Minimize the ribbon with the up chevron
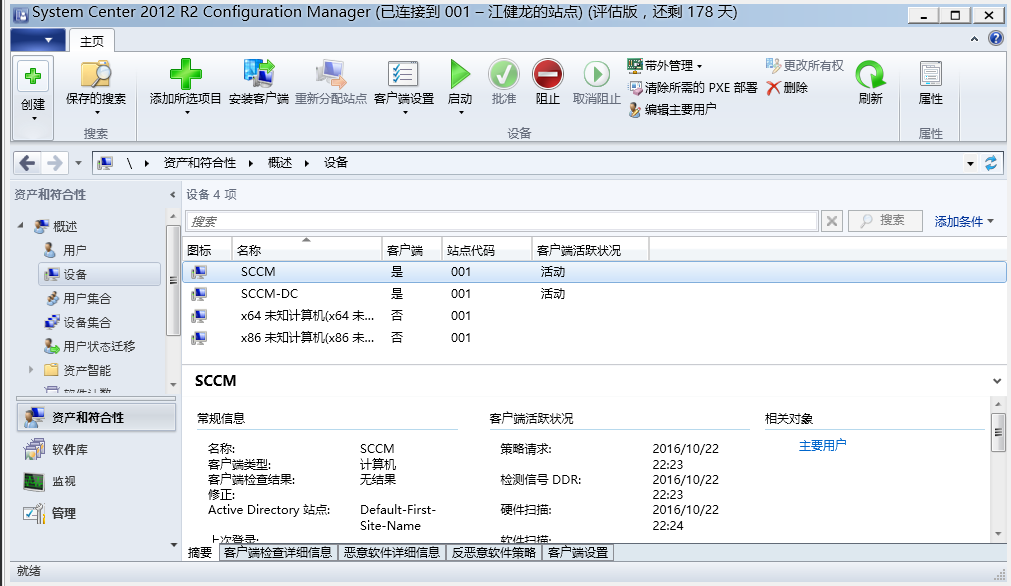The height and width of the screenshot is (586, 1011). coord(974,39)
